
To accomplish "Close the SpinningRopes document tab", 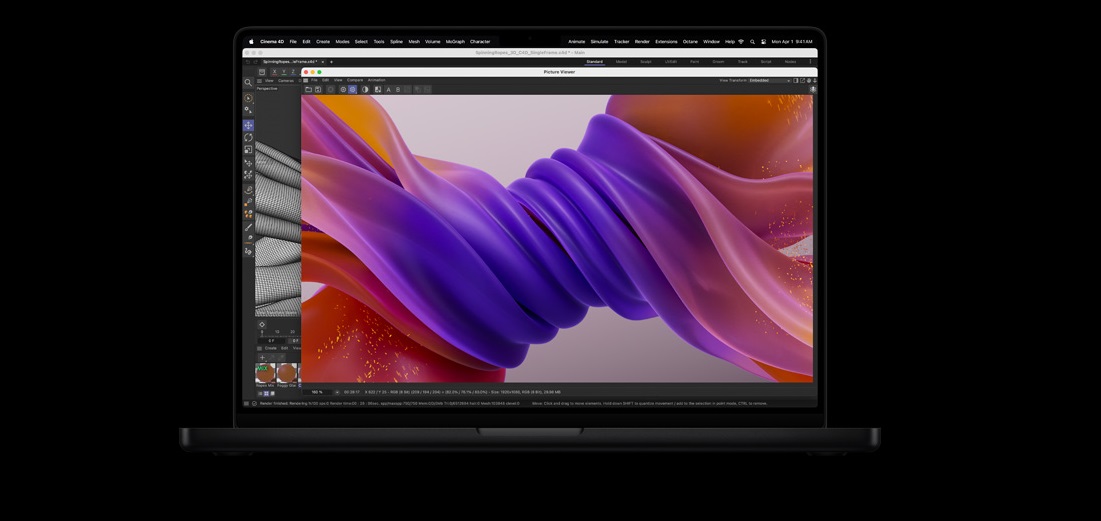I will [323, 62].
